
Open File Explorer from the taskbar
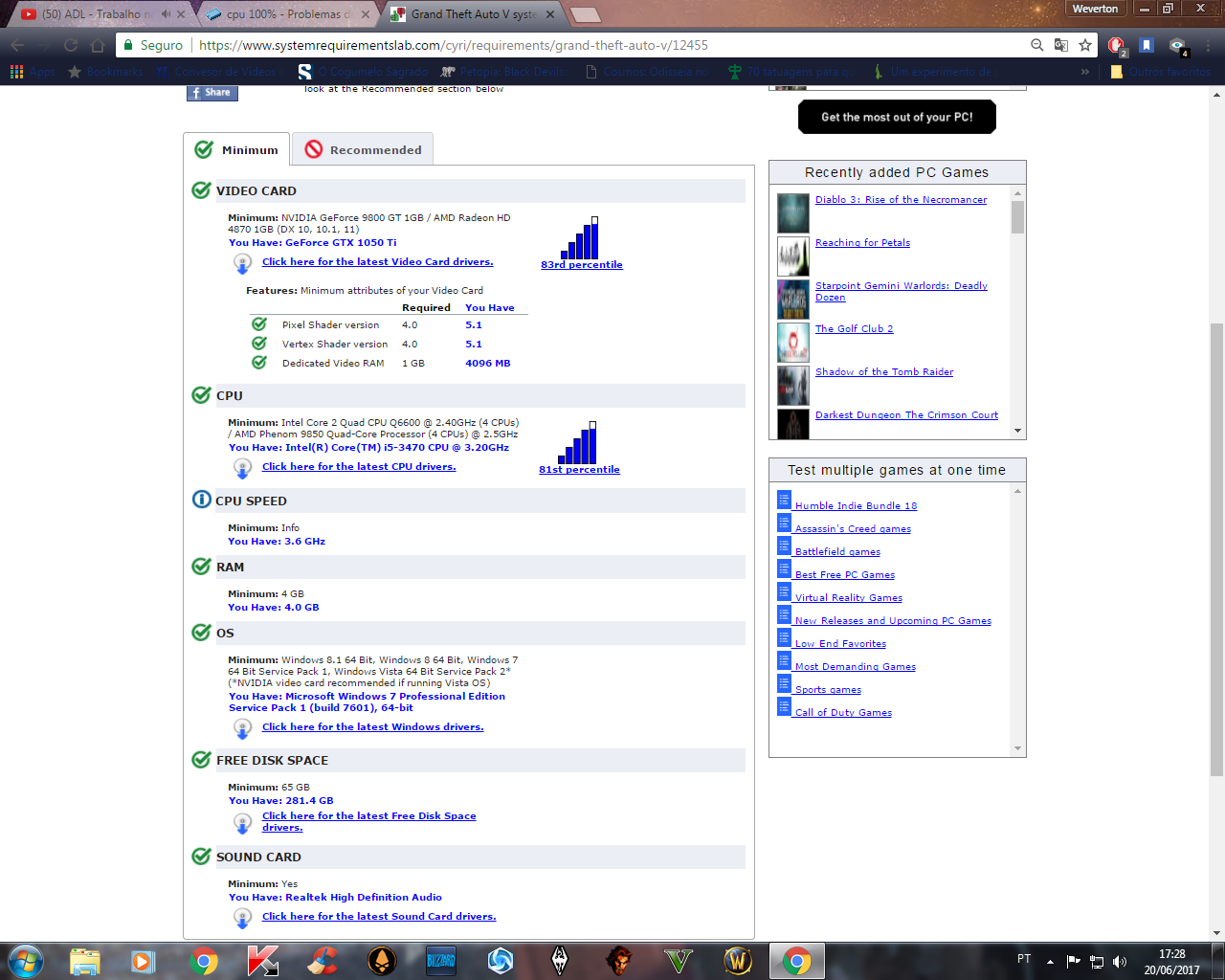pyautogui.click(x=84, y=961)
